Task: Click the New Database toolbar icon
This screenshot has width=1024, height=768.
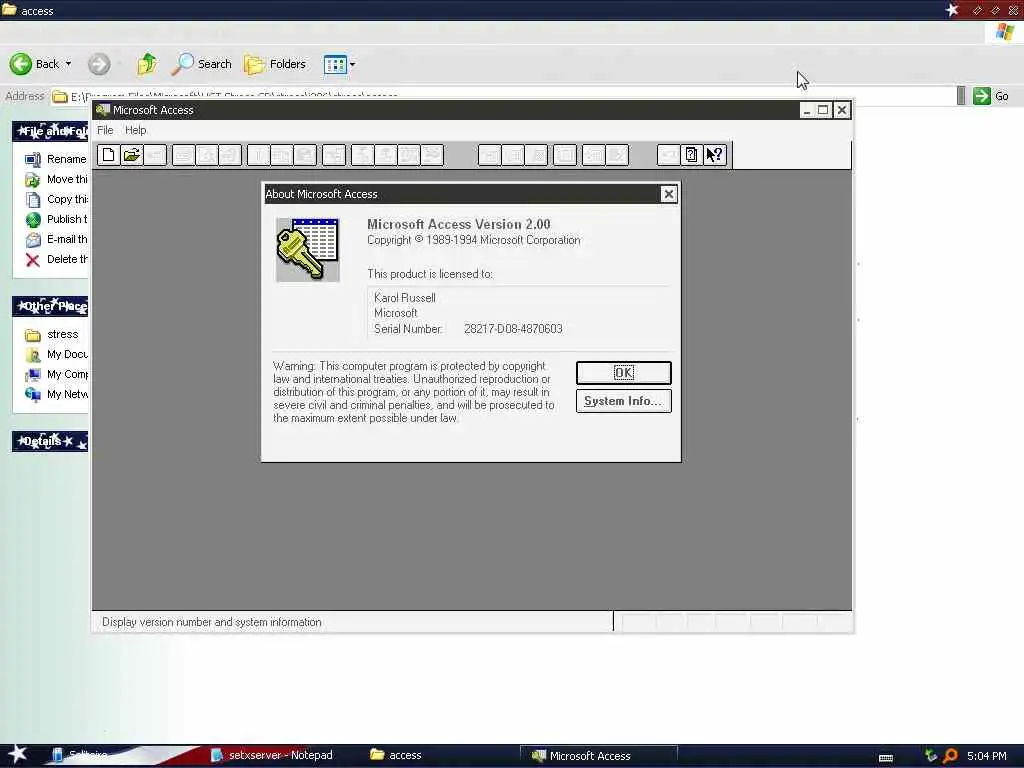Action: 108,155
